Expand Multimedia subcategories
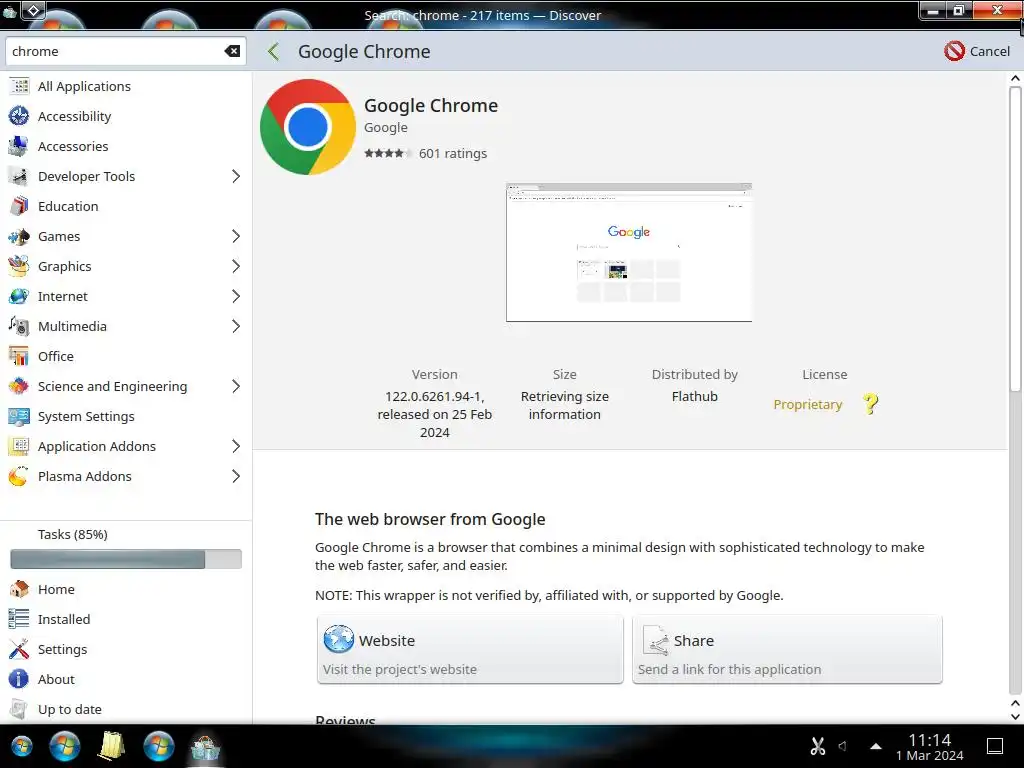Screen dimensions: 1024x768 (236, 327)
